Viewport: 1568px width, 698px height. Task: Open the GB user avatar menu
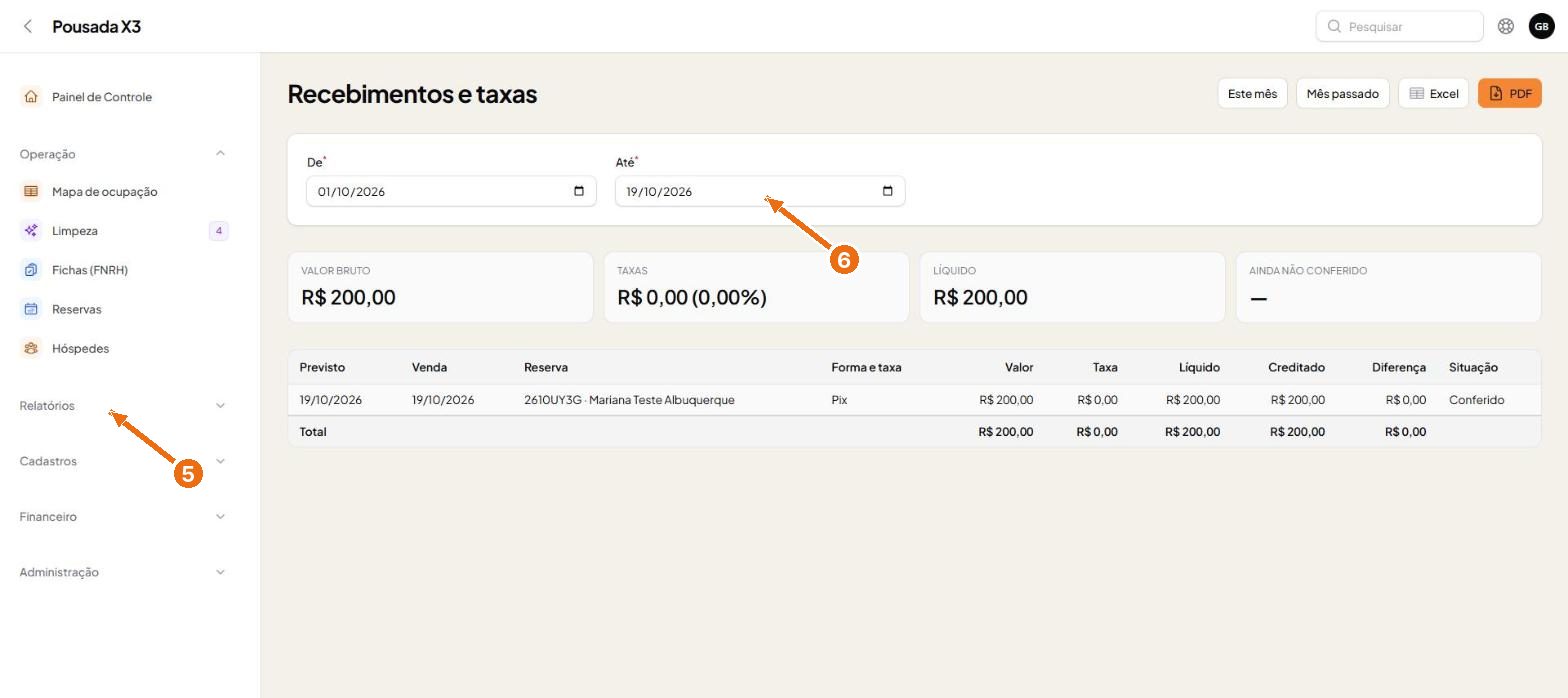[x=1542, y=26]
